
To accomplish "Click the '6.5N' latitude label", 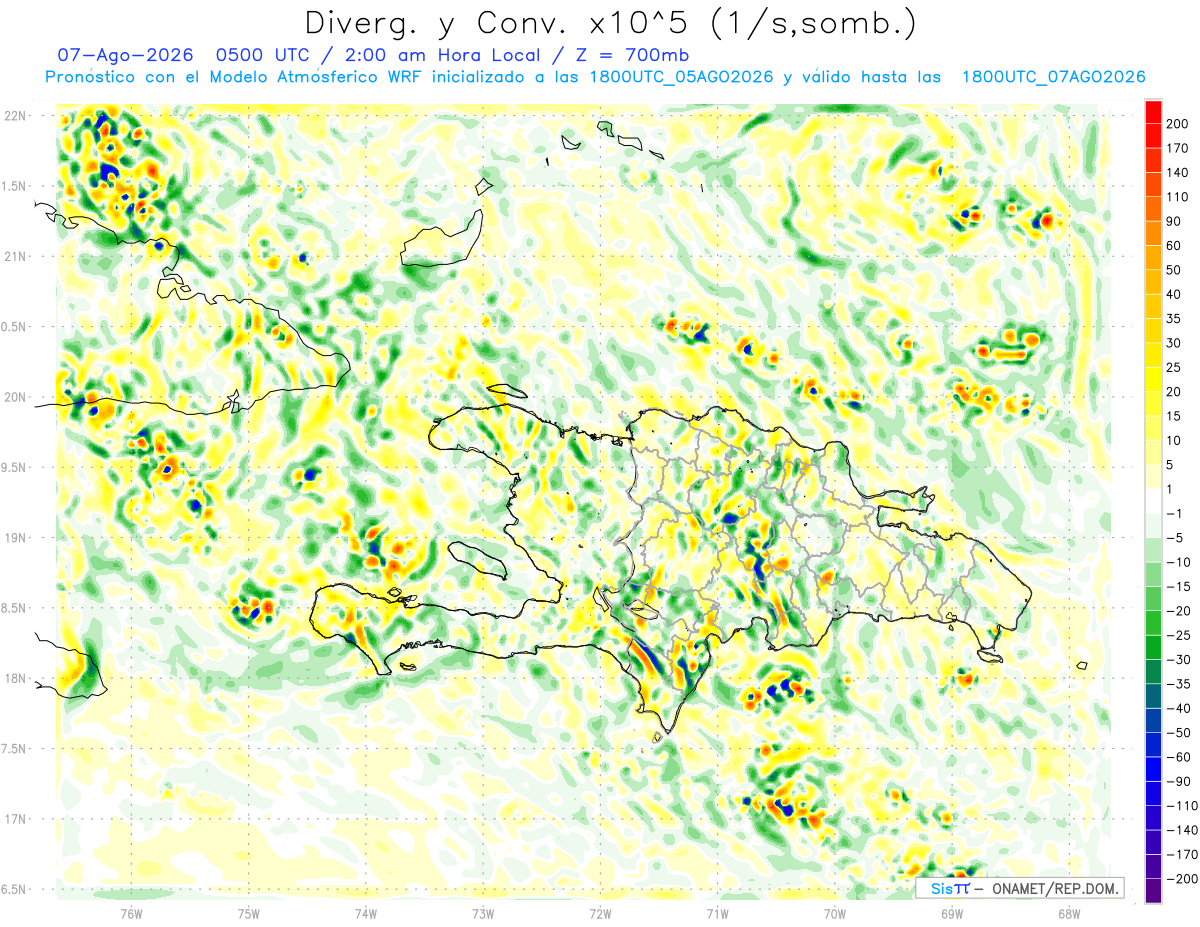I will pos(15,889).
